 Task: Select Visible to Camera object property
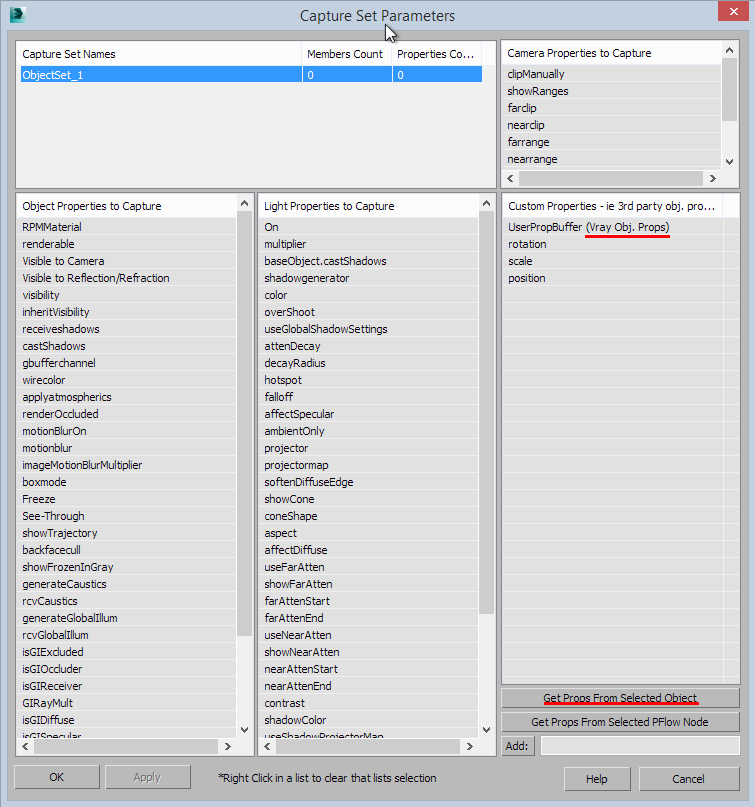click(63, 261)
